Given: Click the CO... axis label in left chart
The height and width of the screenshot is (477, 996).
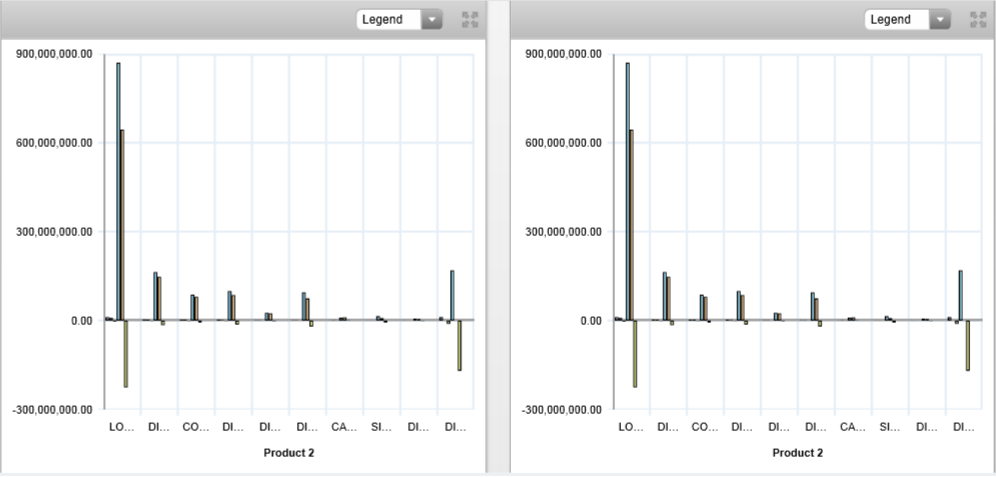Looking at the screenshot, I should click(196, 428).
